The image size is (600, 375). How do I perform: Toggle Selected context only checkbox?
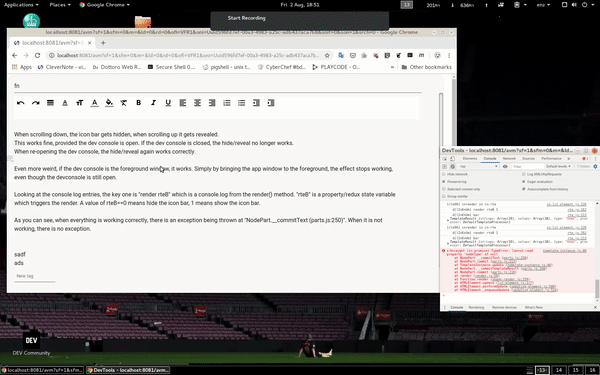pyautogui.click(x=444, y=189)
